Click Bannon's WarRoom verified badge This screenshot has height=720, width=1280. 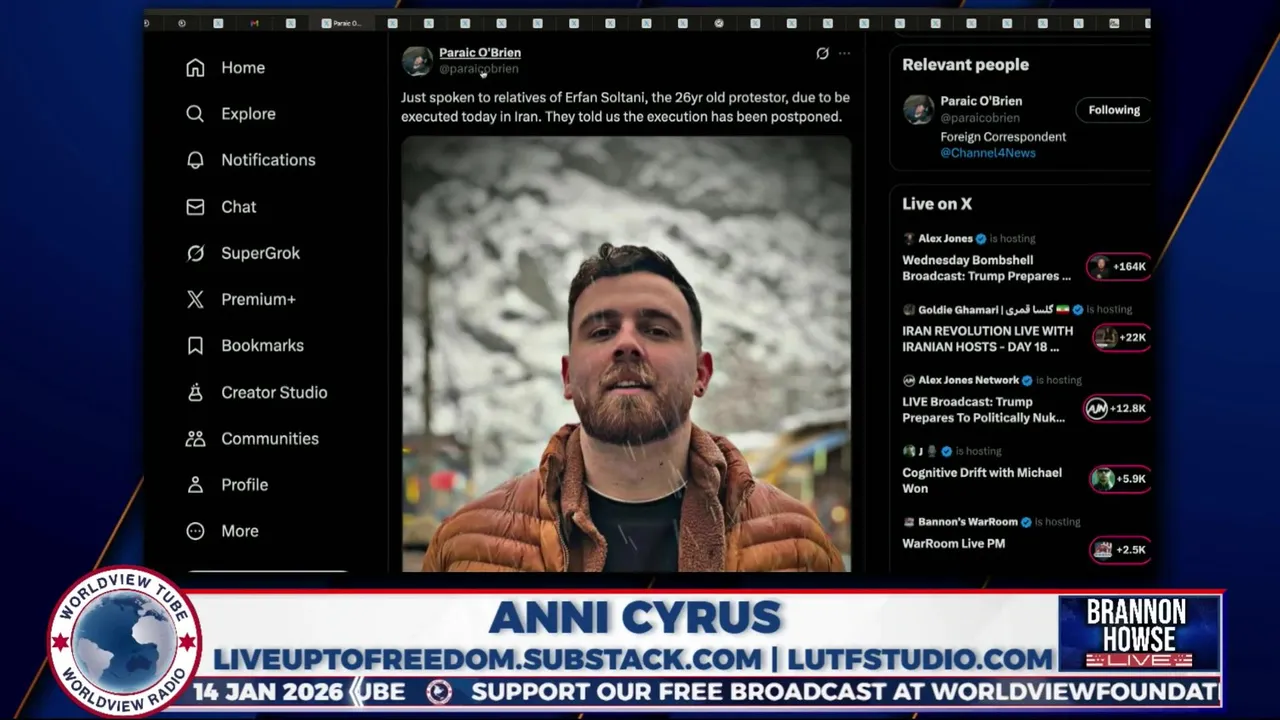[1026, 522]
